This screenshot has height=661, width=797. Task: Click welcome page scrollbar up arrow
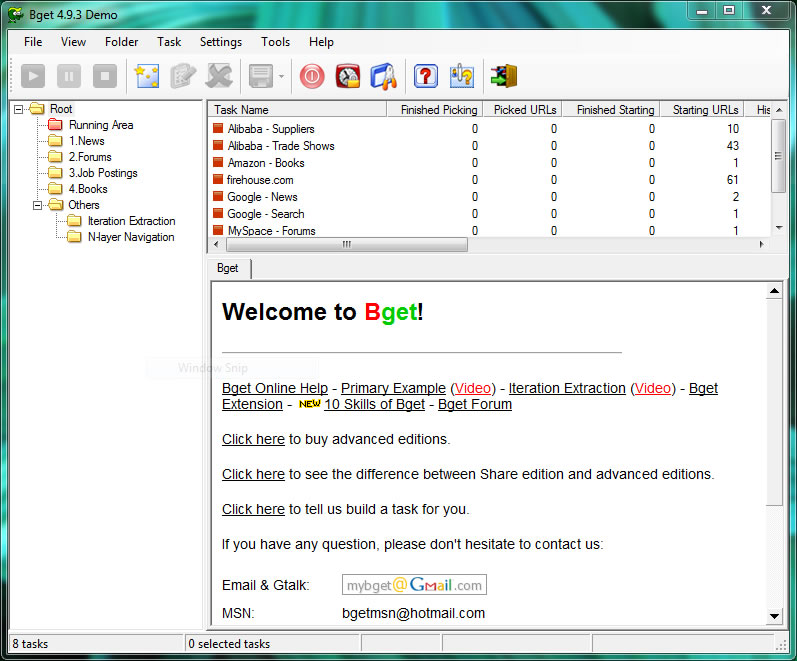[x=774, y=291]
